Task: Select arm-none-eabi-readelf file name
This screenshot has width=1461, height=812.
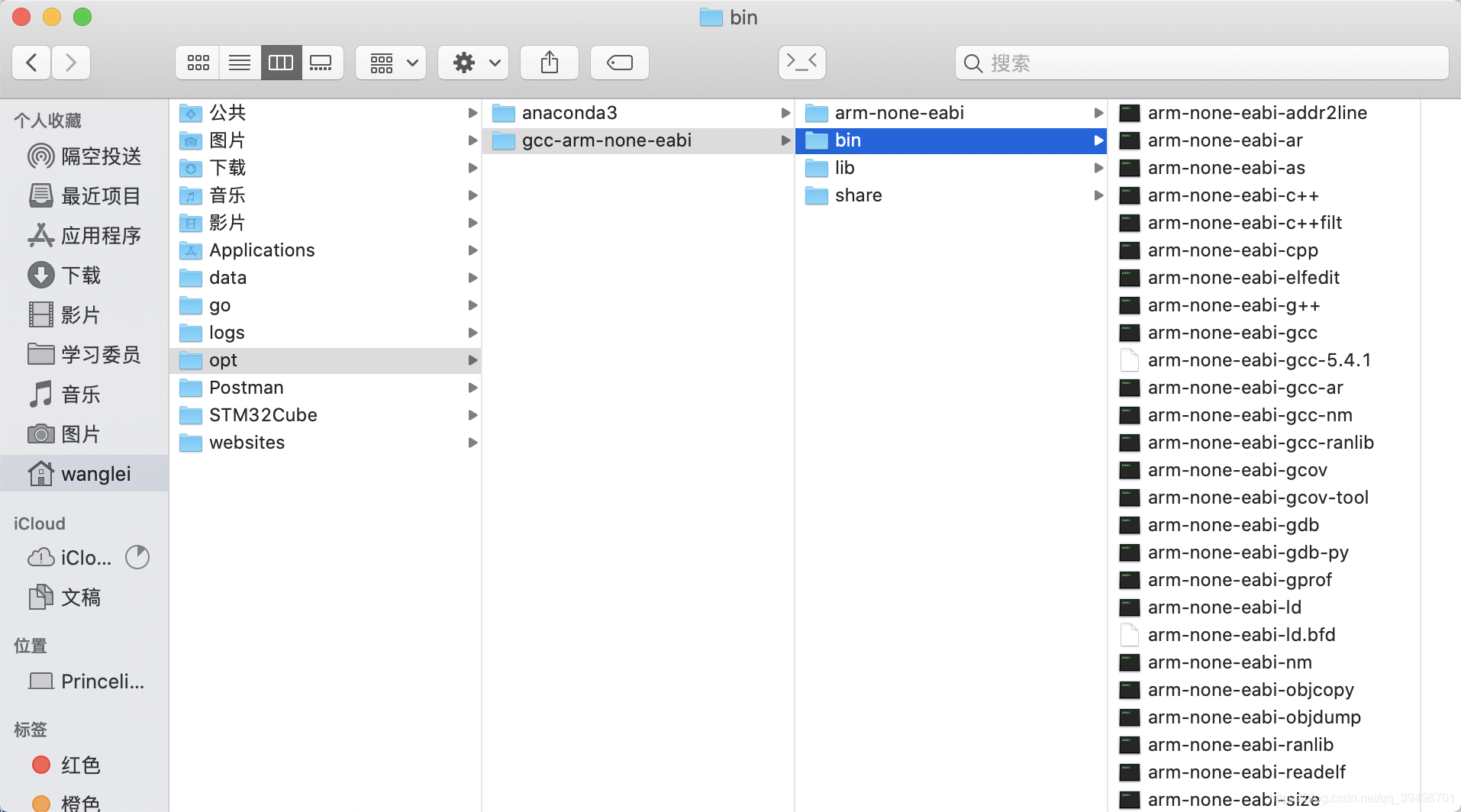Action: point(1247,772)
